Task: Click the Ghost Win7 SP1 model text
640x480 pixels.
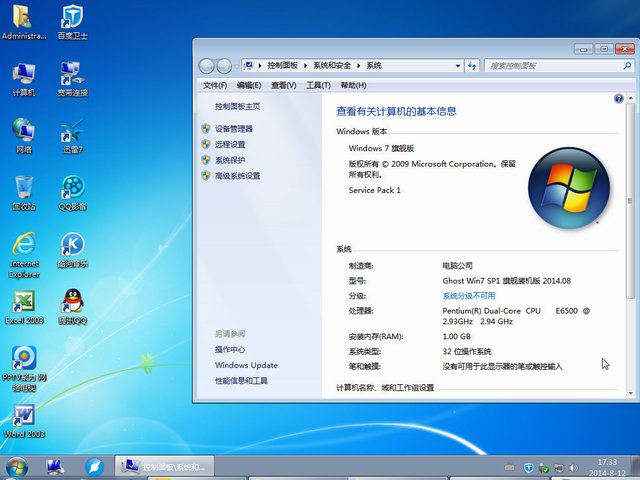Action: click(507, 281)
